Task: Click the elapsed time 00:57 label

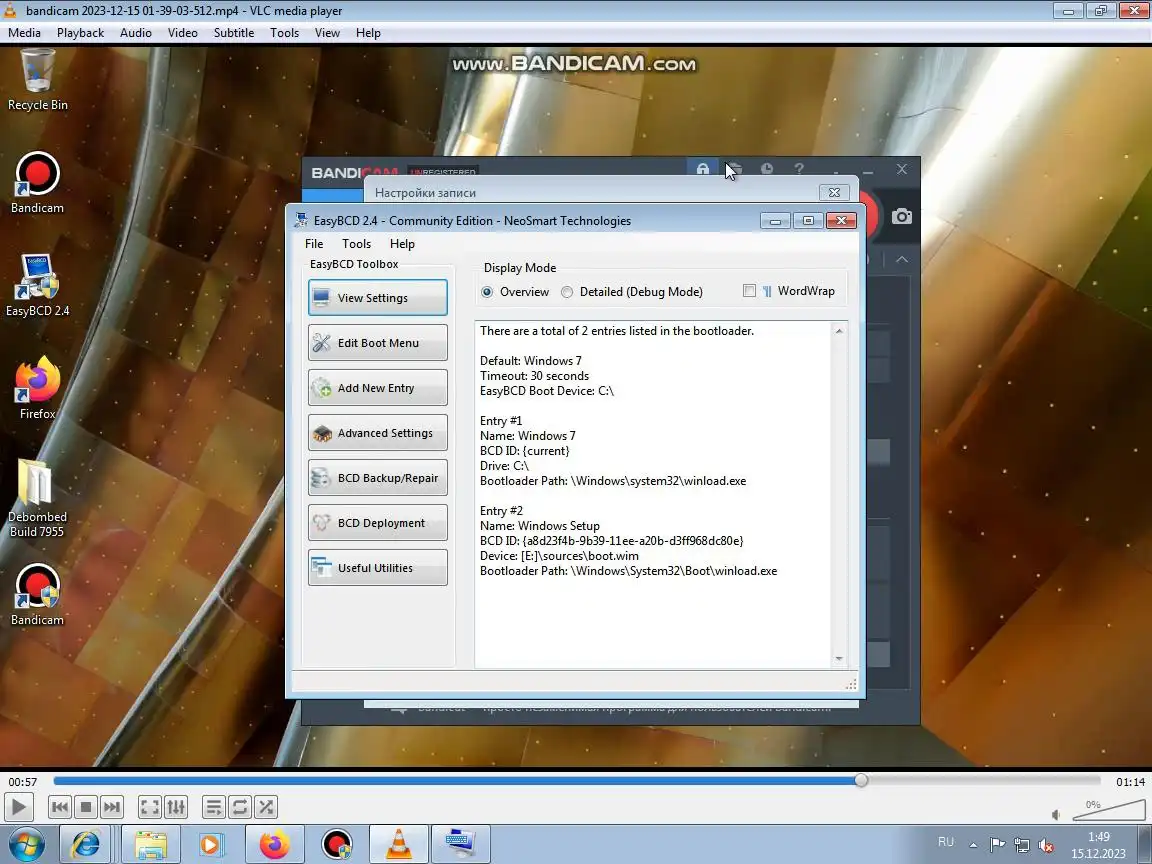Action: pos(22,782)
